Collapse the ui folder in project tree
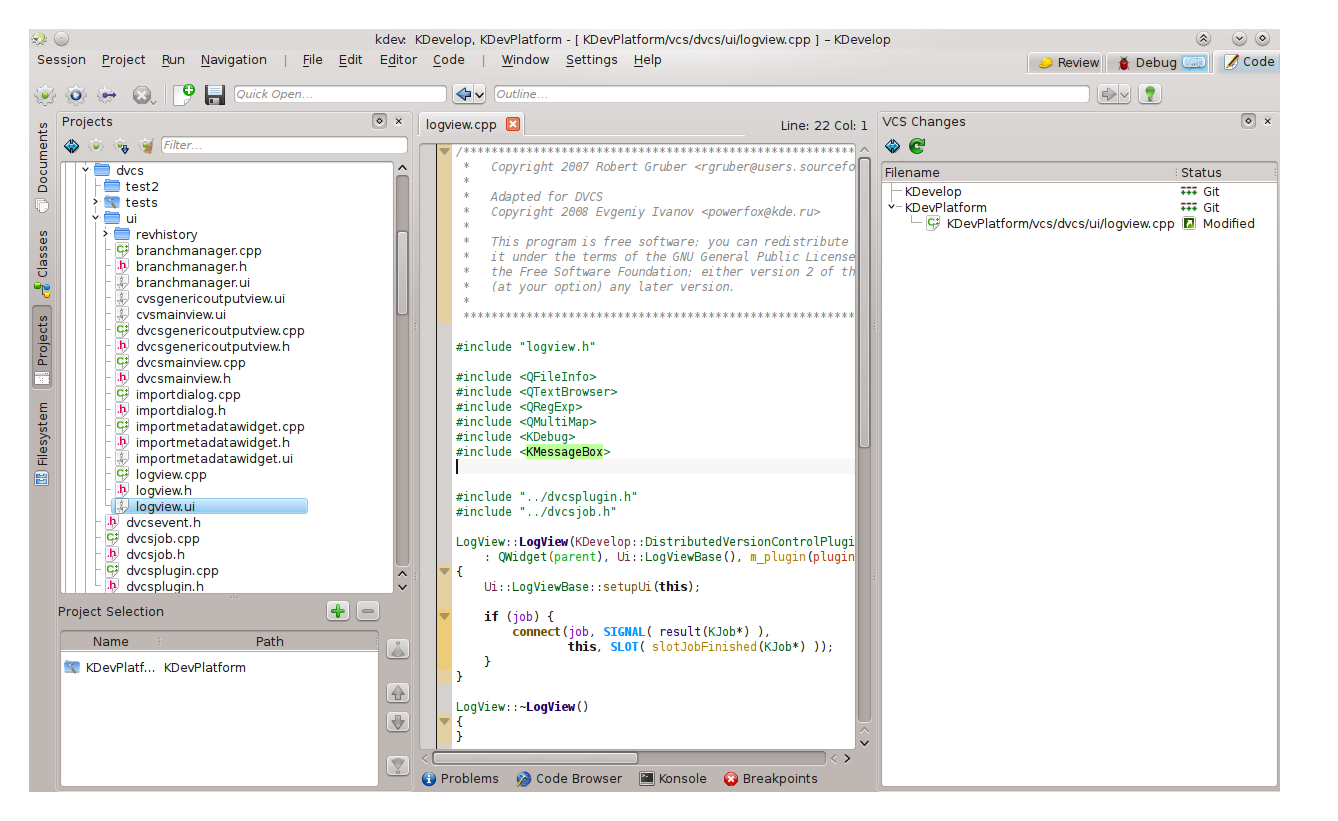 coord(95,218)
